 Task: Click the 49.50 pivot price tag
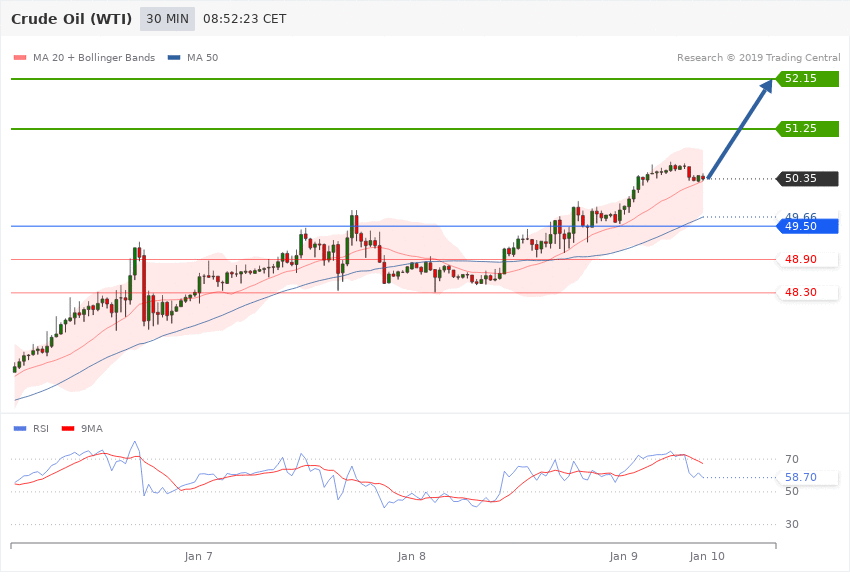coord(808,226)
